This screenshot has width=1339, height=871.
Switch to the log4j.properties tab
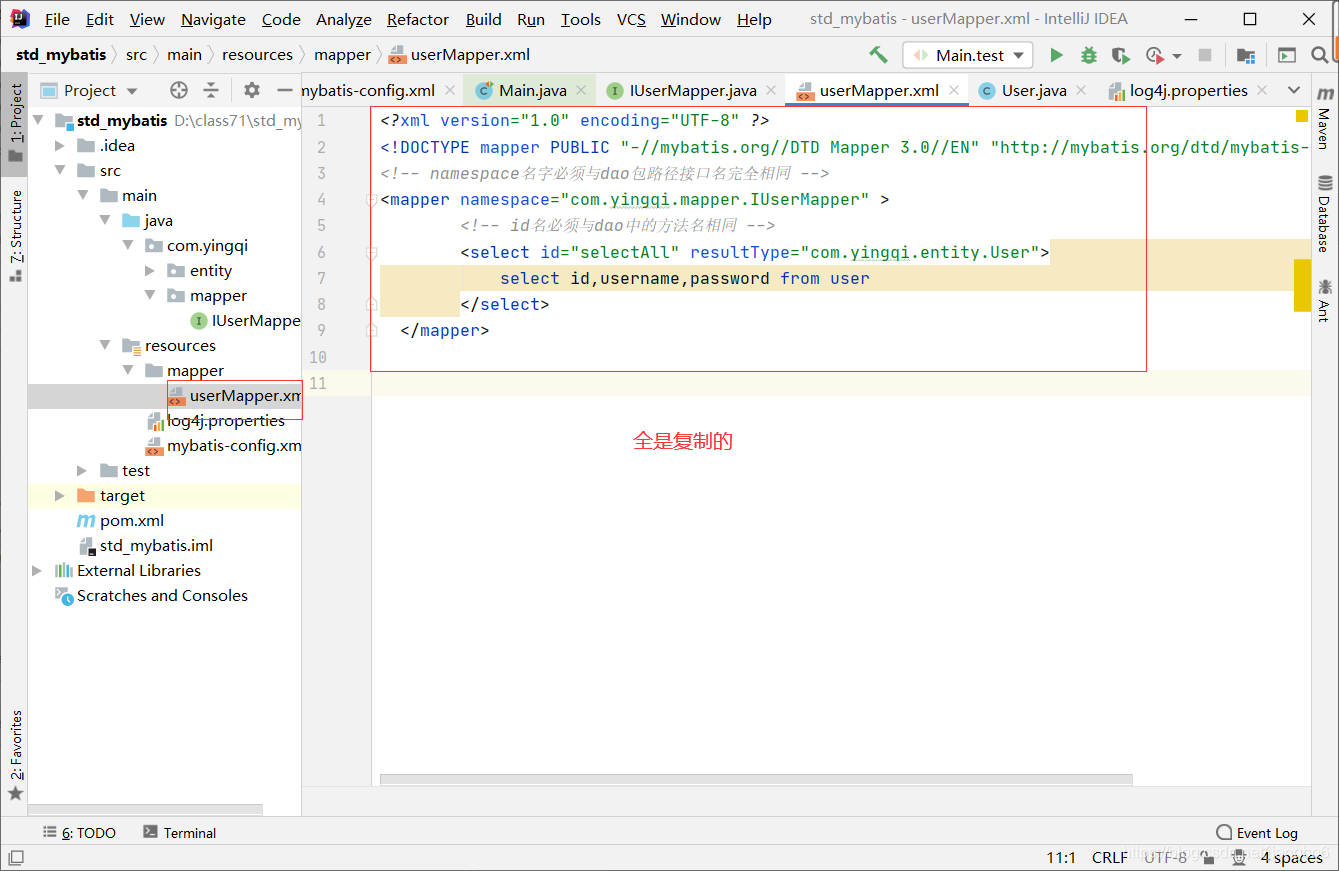1188,90
